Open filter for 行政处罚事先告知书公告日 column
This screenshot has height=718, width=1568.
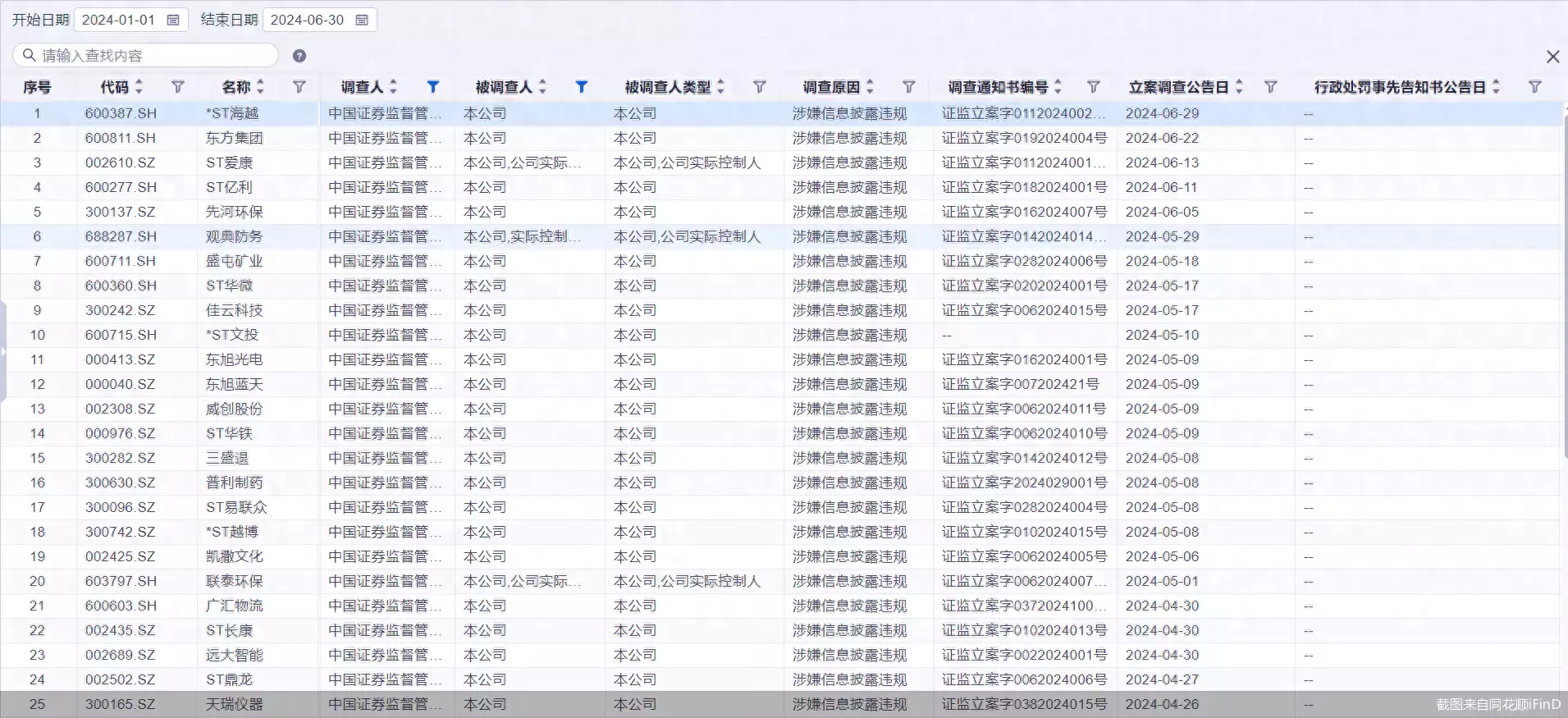tap(1535, 86)
